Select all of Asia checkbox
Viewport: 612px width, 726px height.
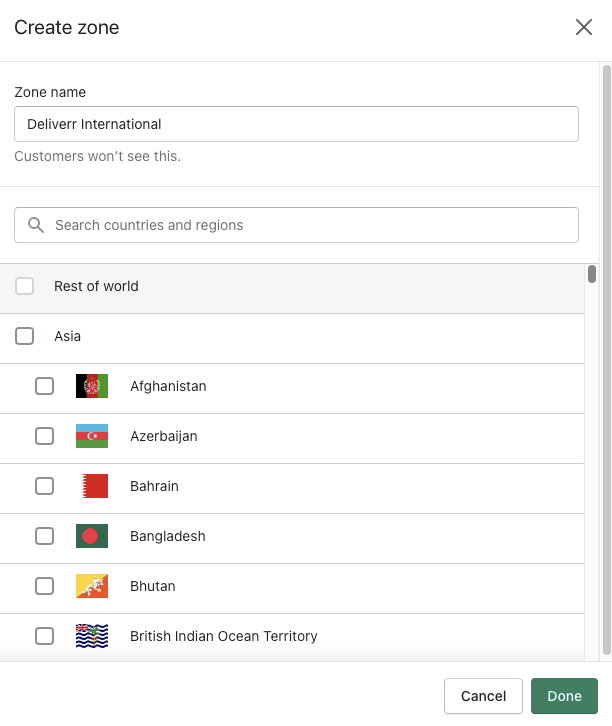click(25, 336)
